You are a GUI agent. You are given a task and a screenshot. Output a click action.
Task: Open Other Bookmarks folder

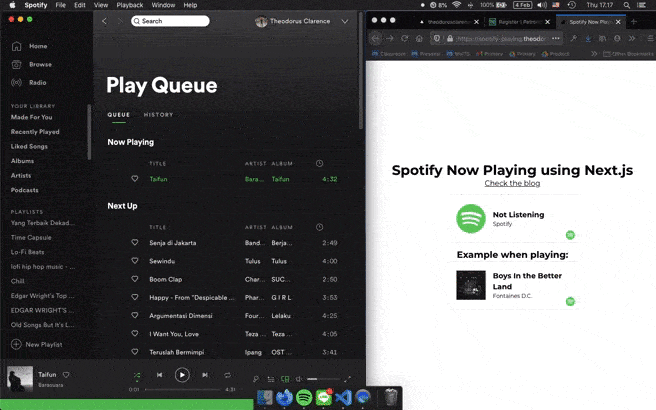click(x=628, y=54)
